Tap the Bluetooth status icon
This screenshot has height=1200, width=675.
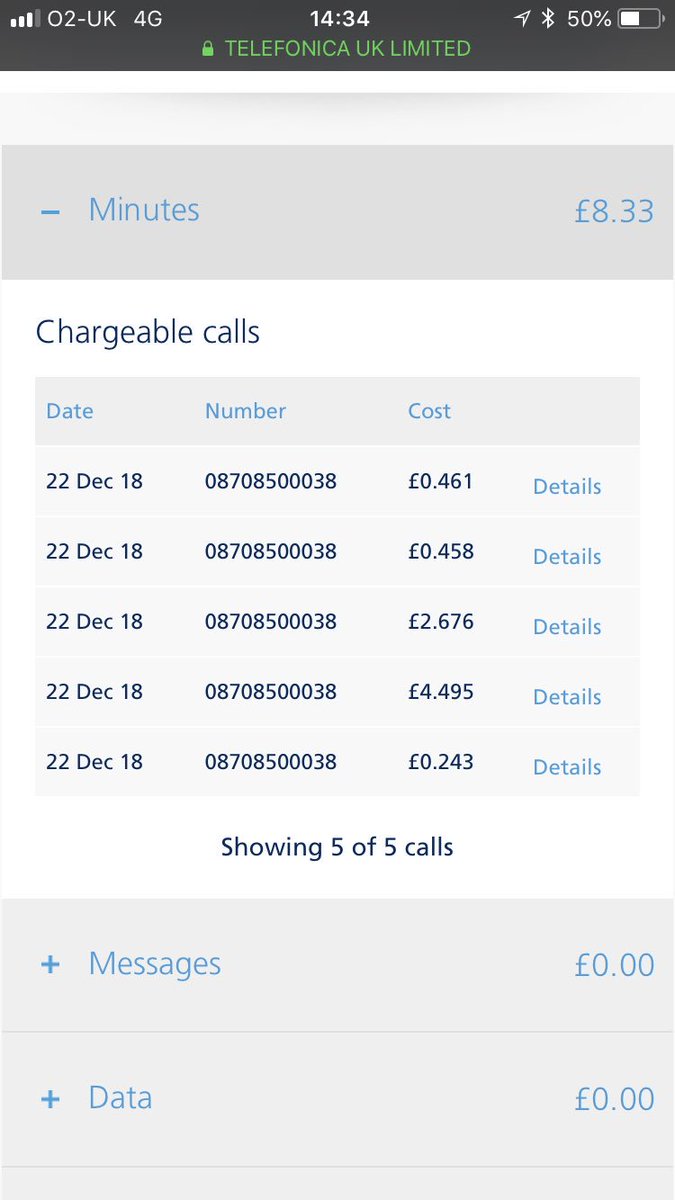coord(547,19)
